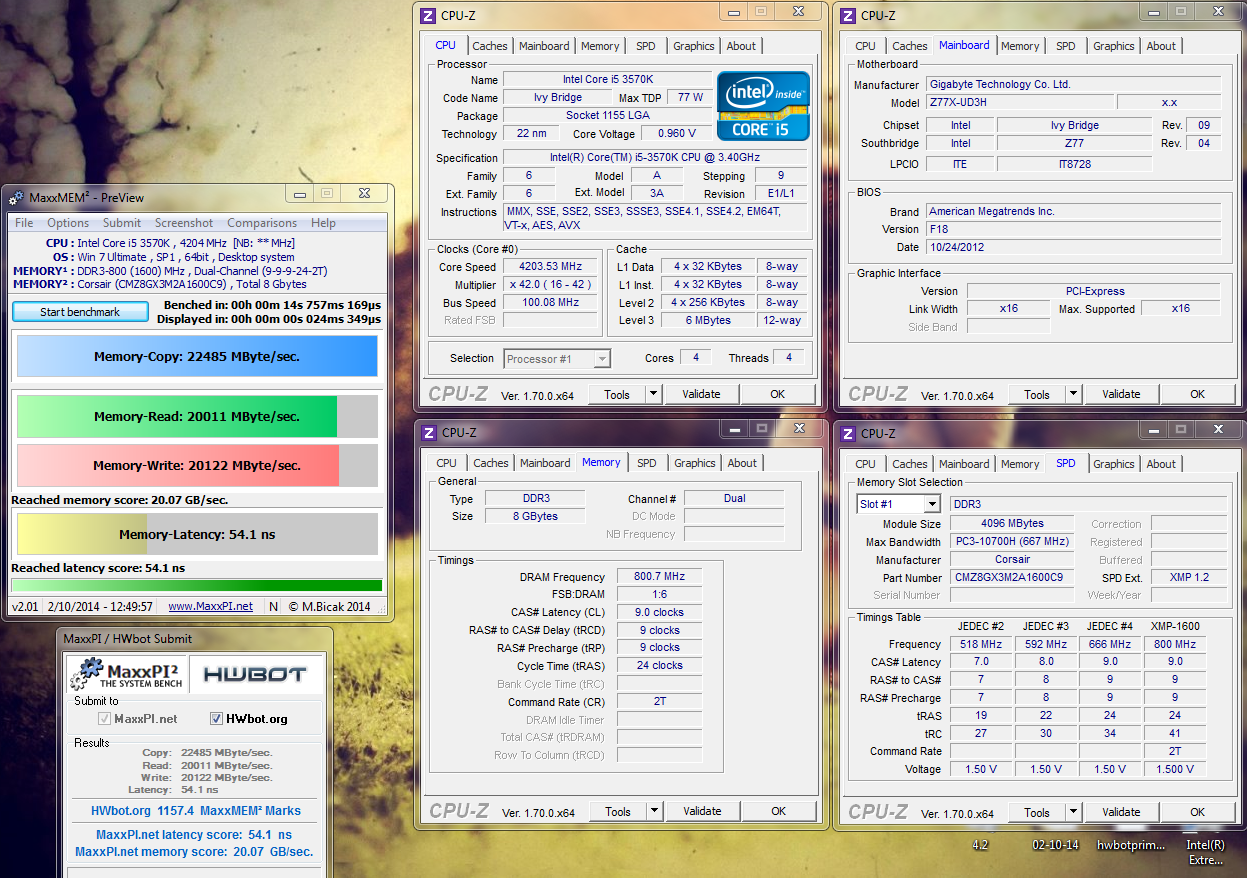Viewport: 1247px width, 878px height.
Task: Expand the Tools arrow in the Memory window
Action: point(655,811)
